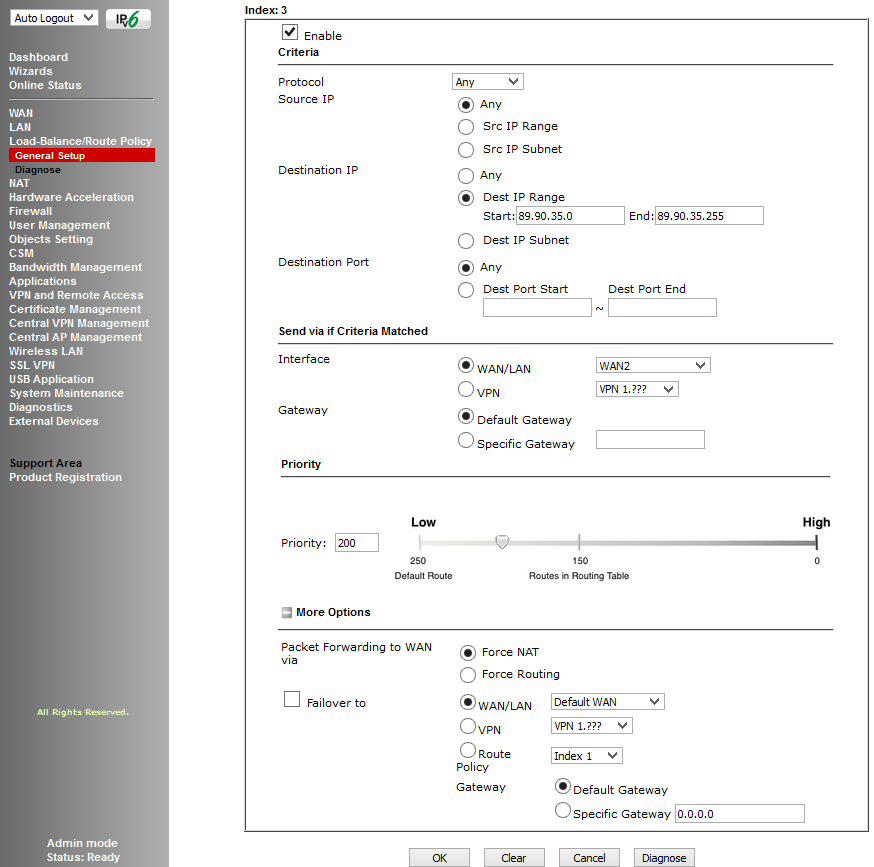Image resolution: width=874 pixels, height=867 pixels.
Task: Click the IPv6 icon button
Action: (128, 20)
